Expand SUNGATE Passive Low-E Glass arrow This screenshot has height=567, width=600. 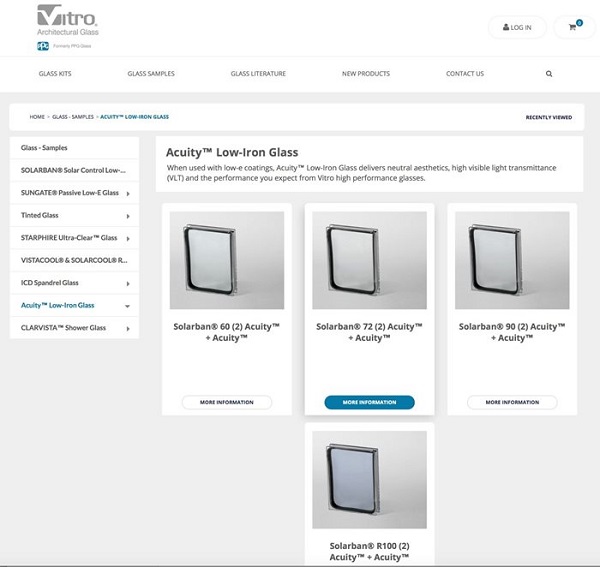[128, 194]
